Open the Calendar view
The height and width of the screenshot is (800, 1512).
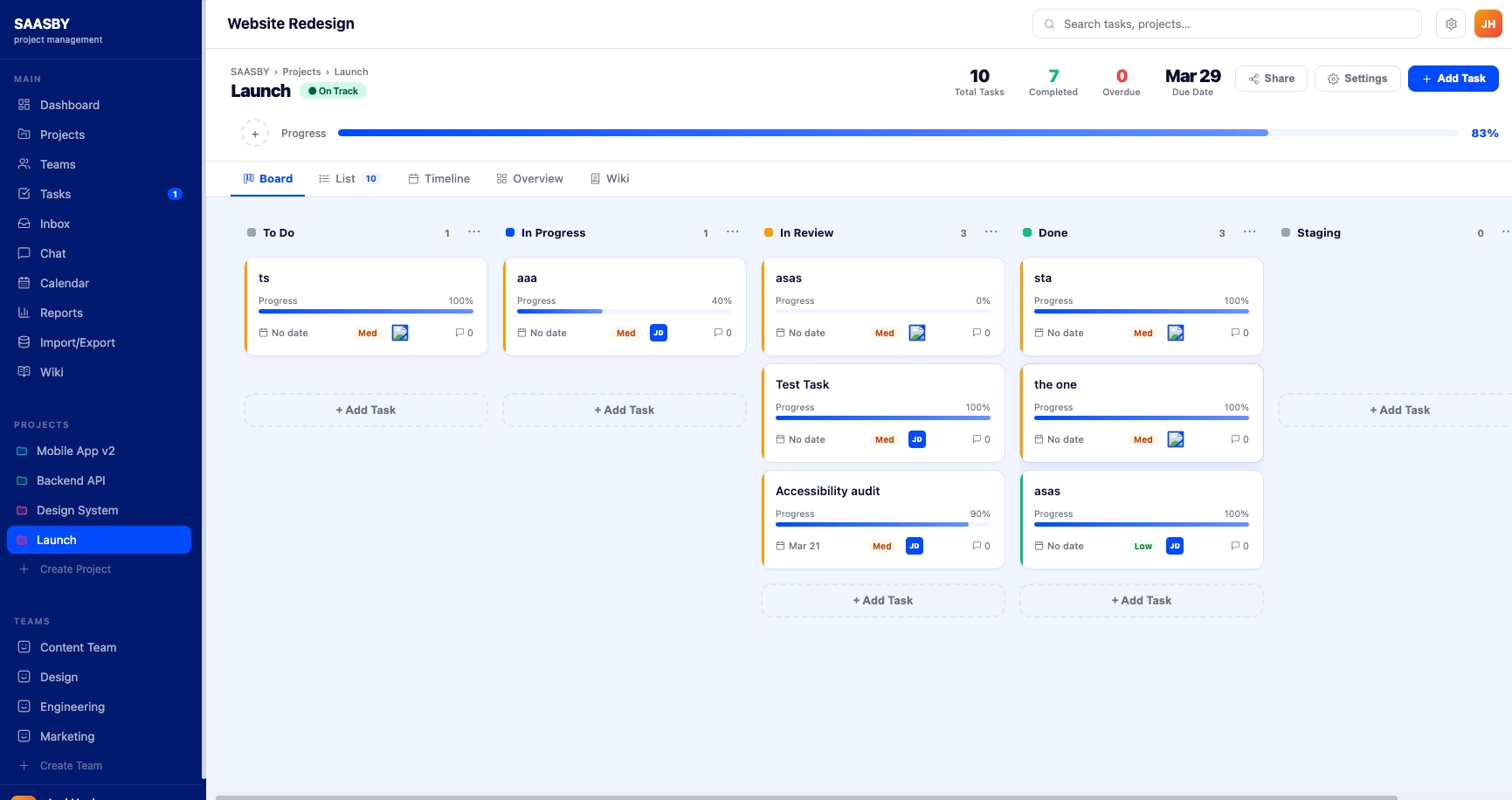(x=64, y=283)
